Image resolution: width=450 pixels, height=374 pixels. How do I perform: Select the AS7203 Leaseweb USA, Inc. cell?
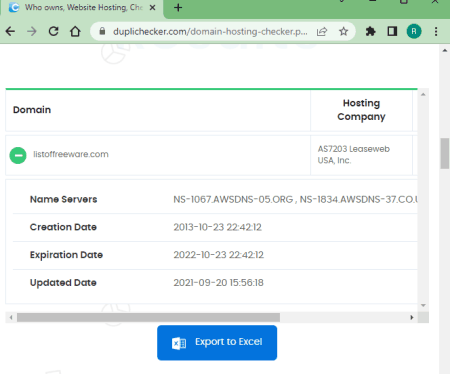coord(361,155)
